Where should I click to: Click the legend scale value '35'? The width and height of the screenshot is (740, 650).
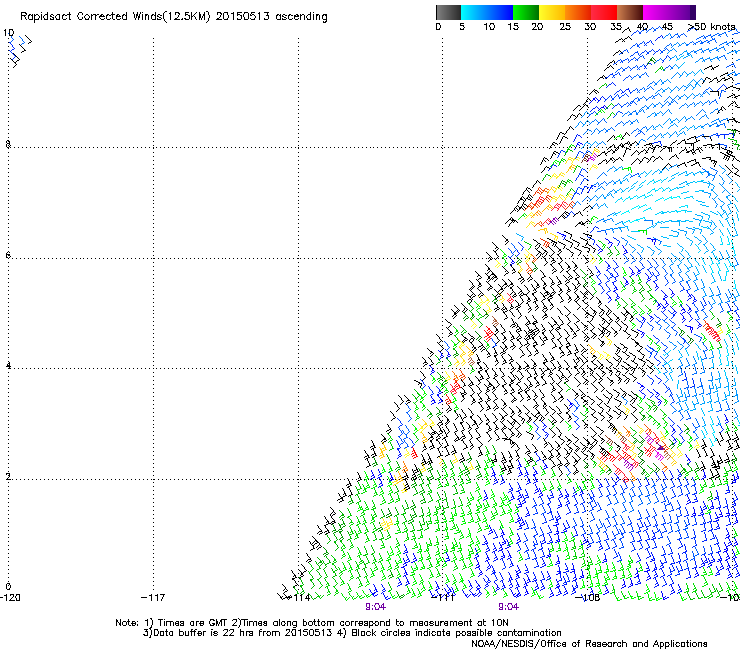tap(616, 27)
